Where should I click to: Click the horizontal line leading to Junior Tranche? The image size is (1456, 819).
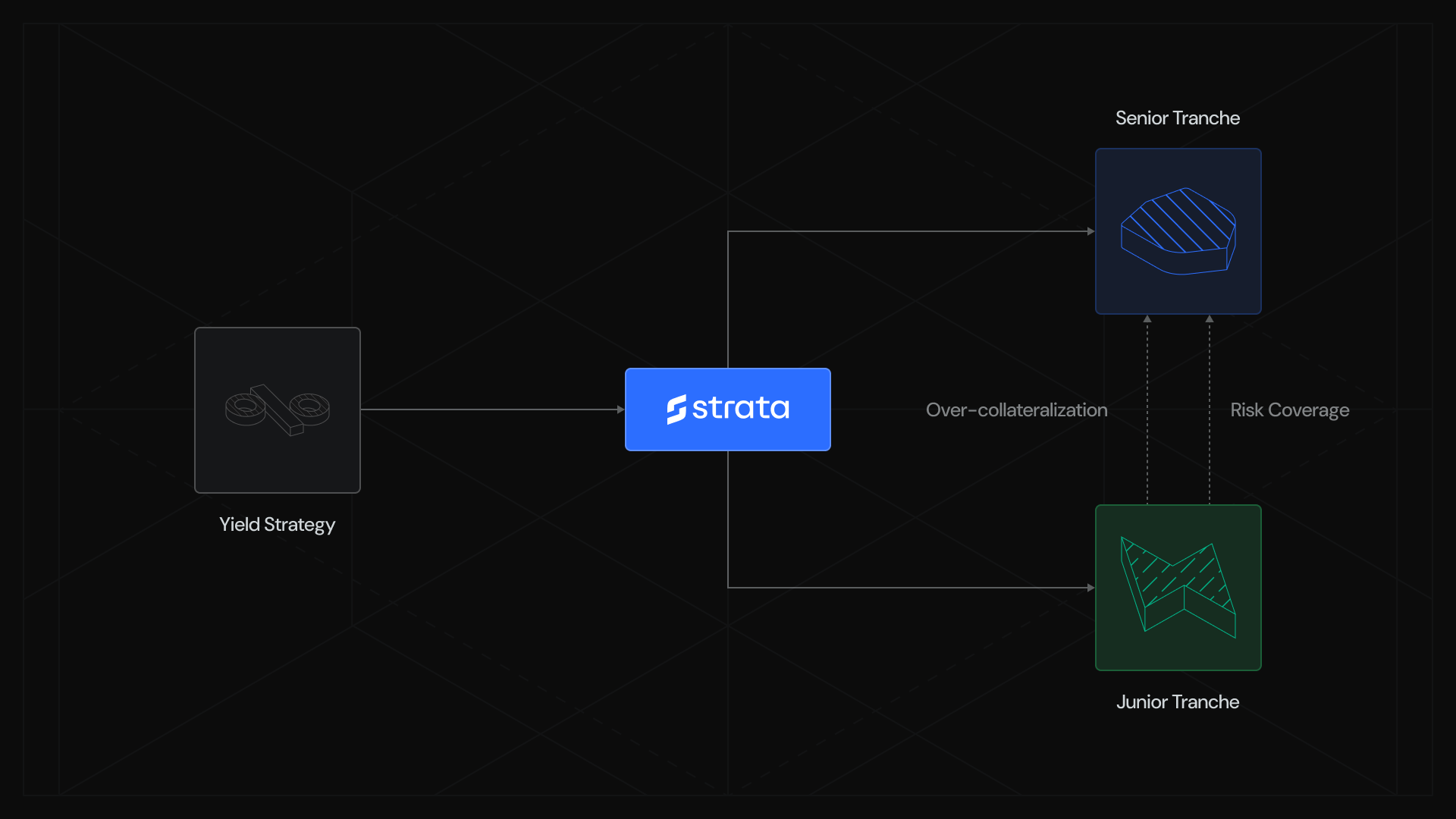pyautogui.click(x=910, y=588)
